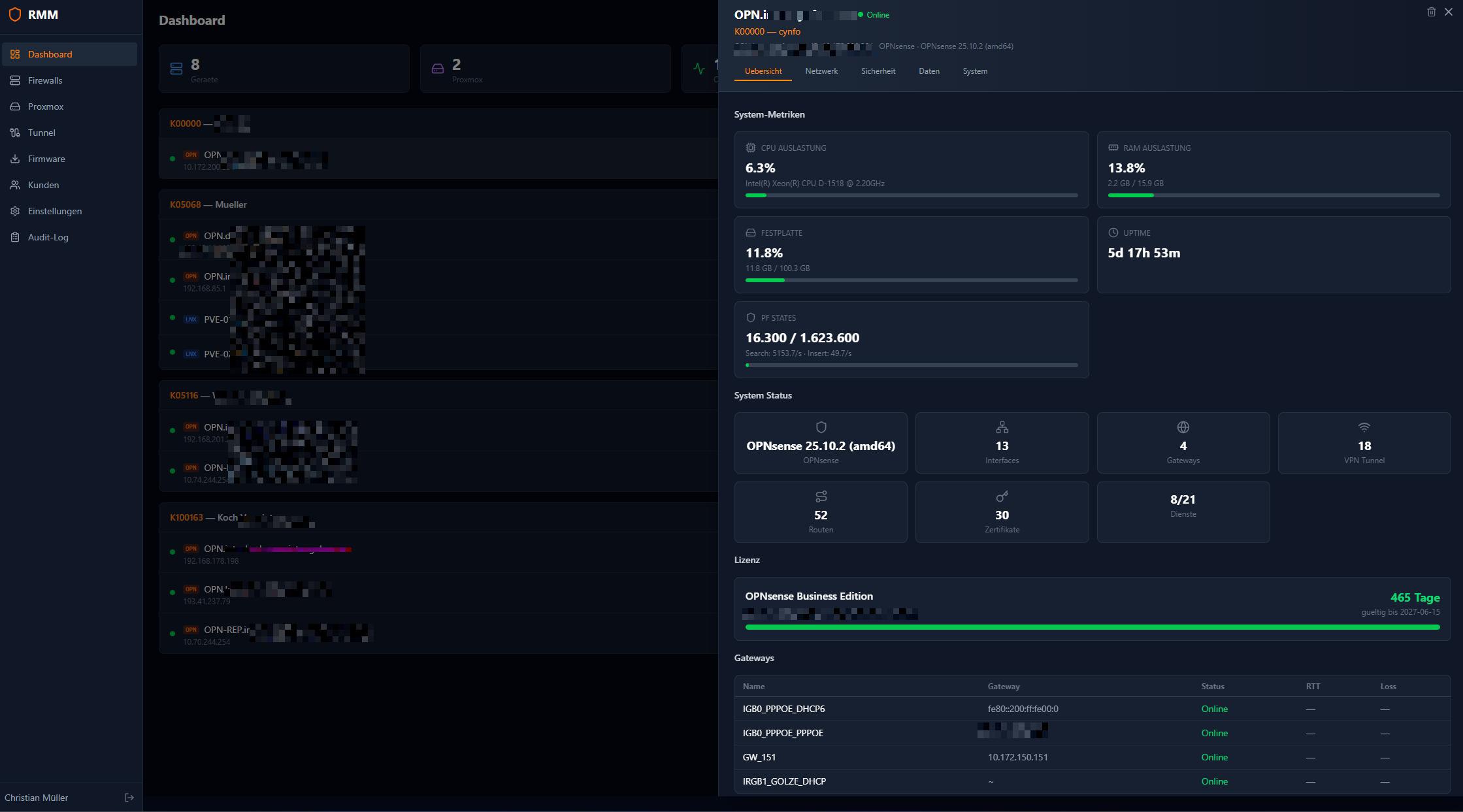
Task: Click the GW_151 gateway name
Action: coord(759,757)
